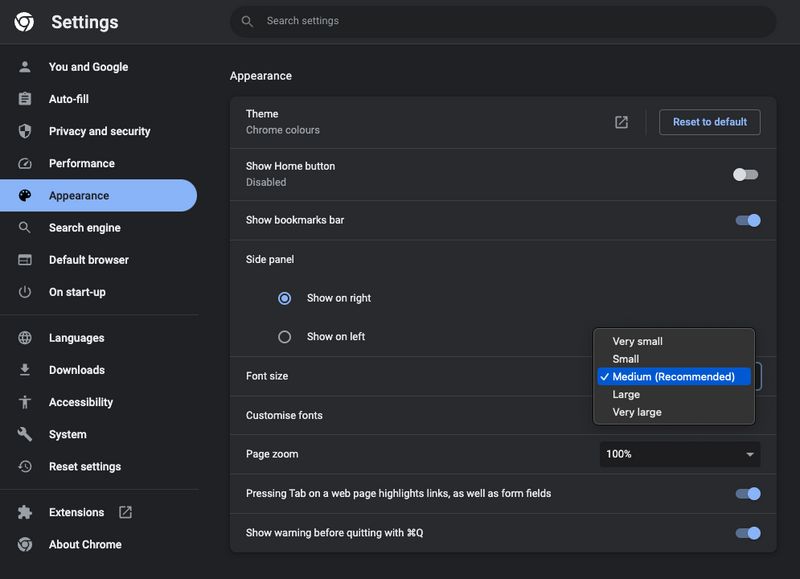Open Customise fonts settings row
The width and height of the screenshot is (800, 579).
point(503,415)
